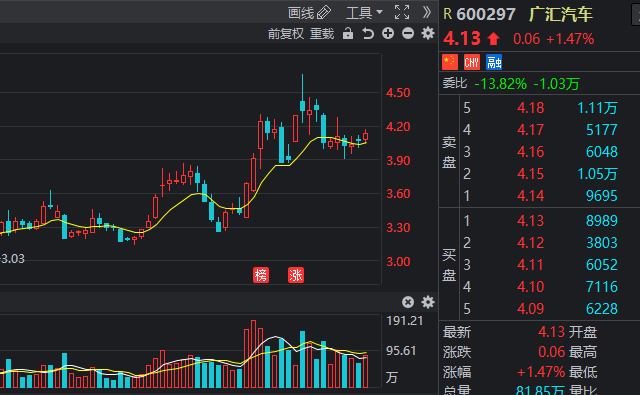Click the 4.50 price axis label
This screenshot has height=395, width=640.
[x=398, y=93]
